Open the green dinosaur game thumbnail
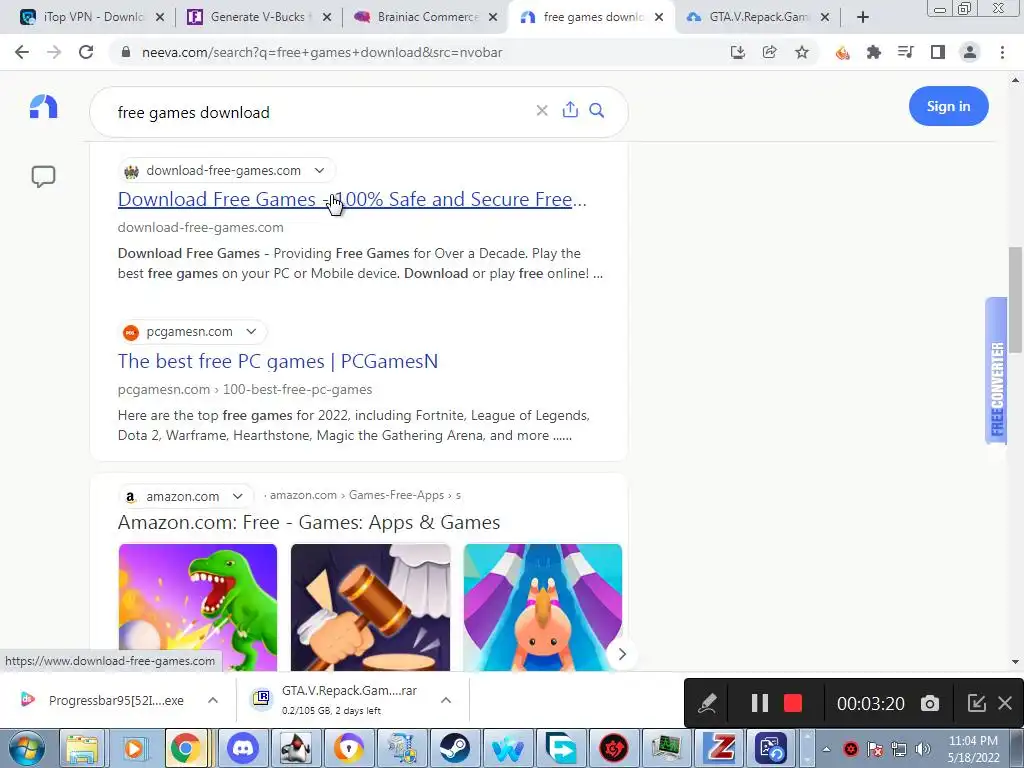 click(x=198, y=607)
